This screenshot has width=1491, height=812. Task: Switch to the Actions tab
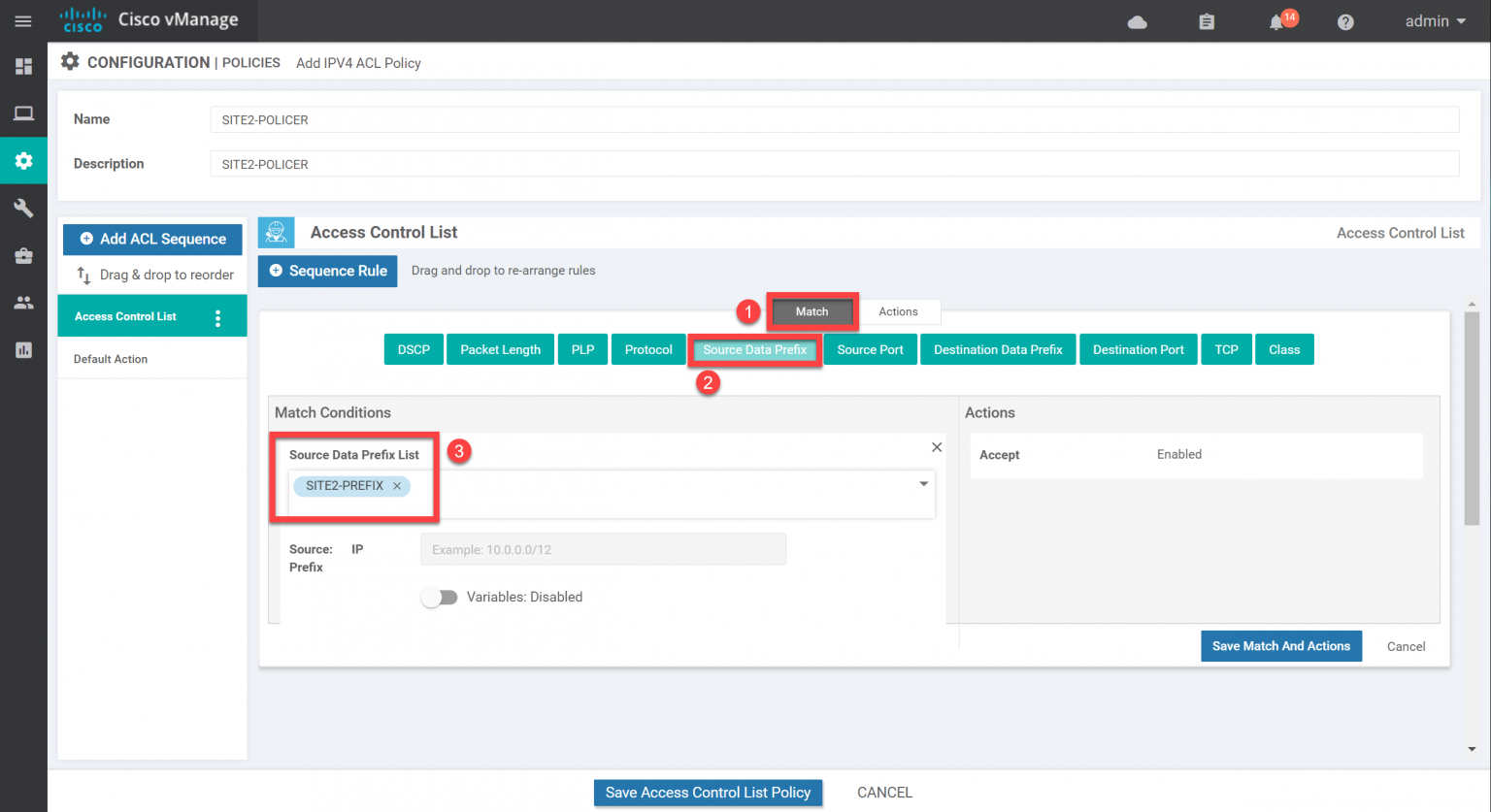coord(898,311)
